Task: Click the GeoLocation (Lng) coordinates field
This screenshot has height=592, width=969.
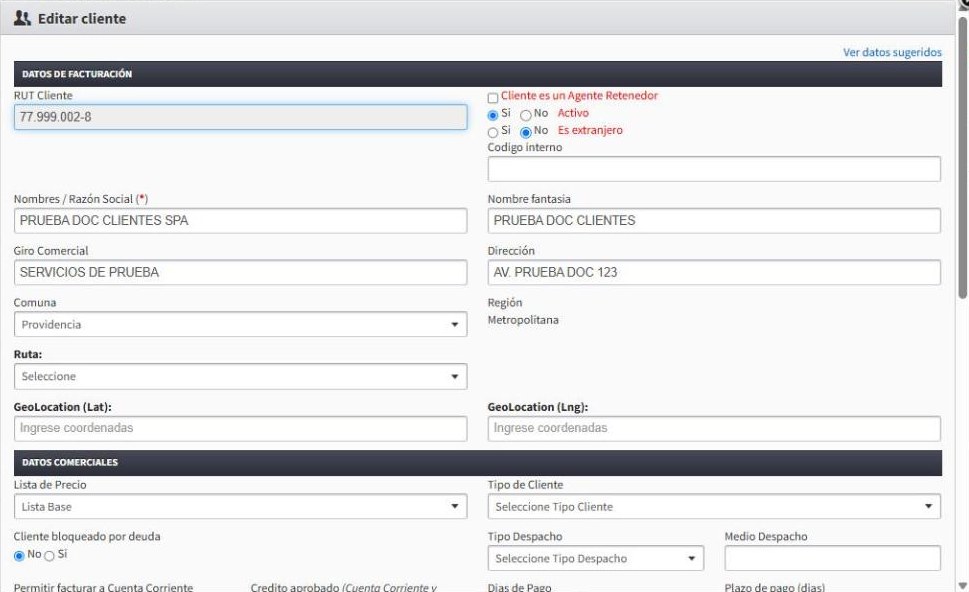Action: (714, 428)
